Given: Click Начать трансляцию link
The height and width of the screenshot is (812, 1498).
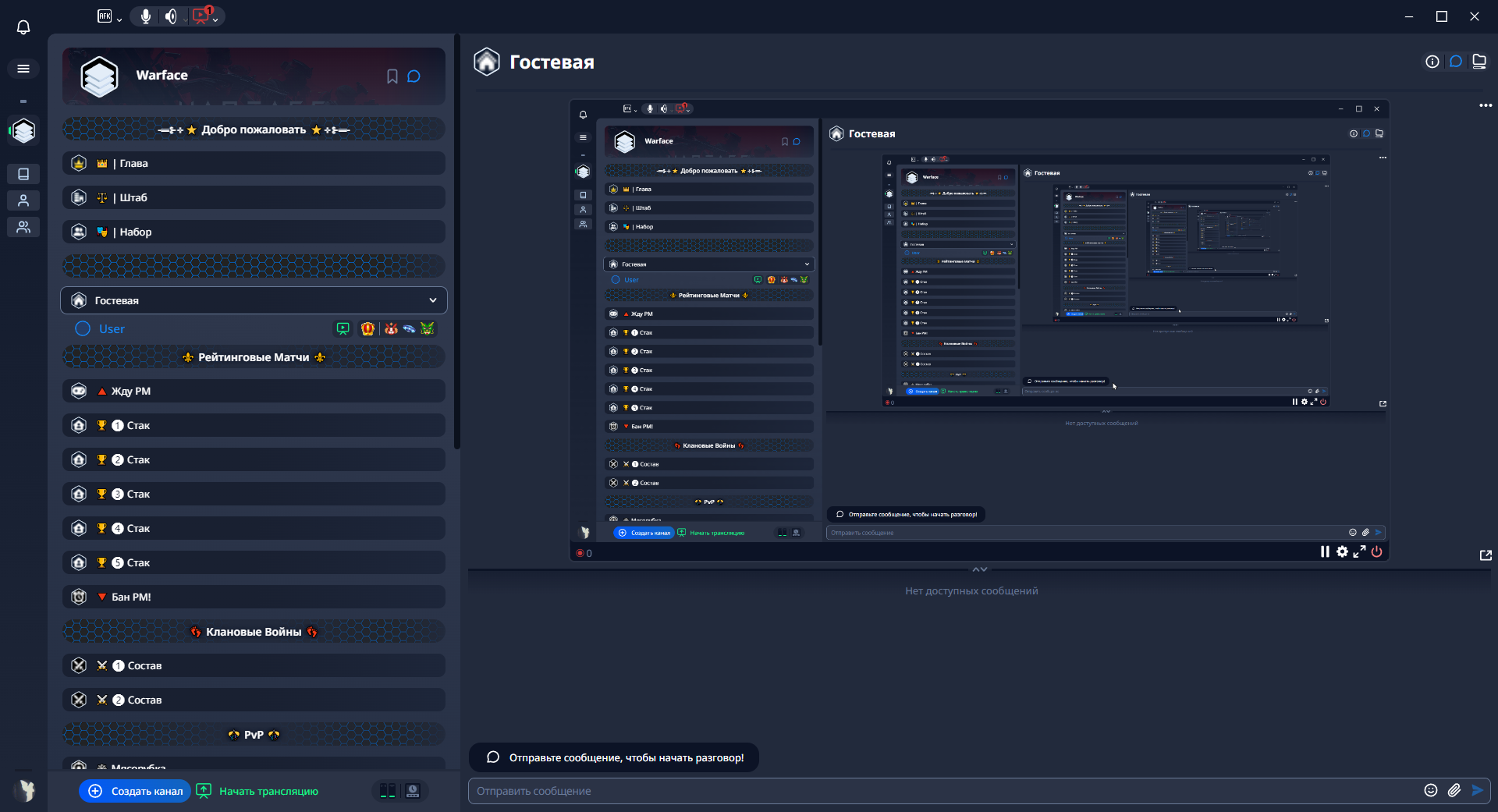Looking at the screenshot, I should (x=268, y=791).
